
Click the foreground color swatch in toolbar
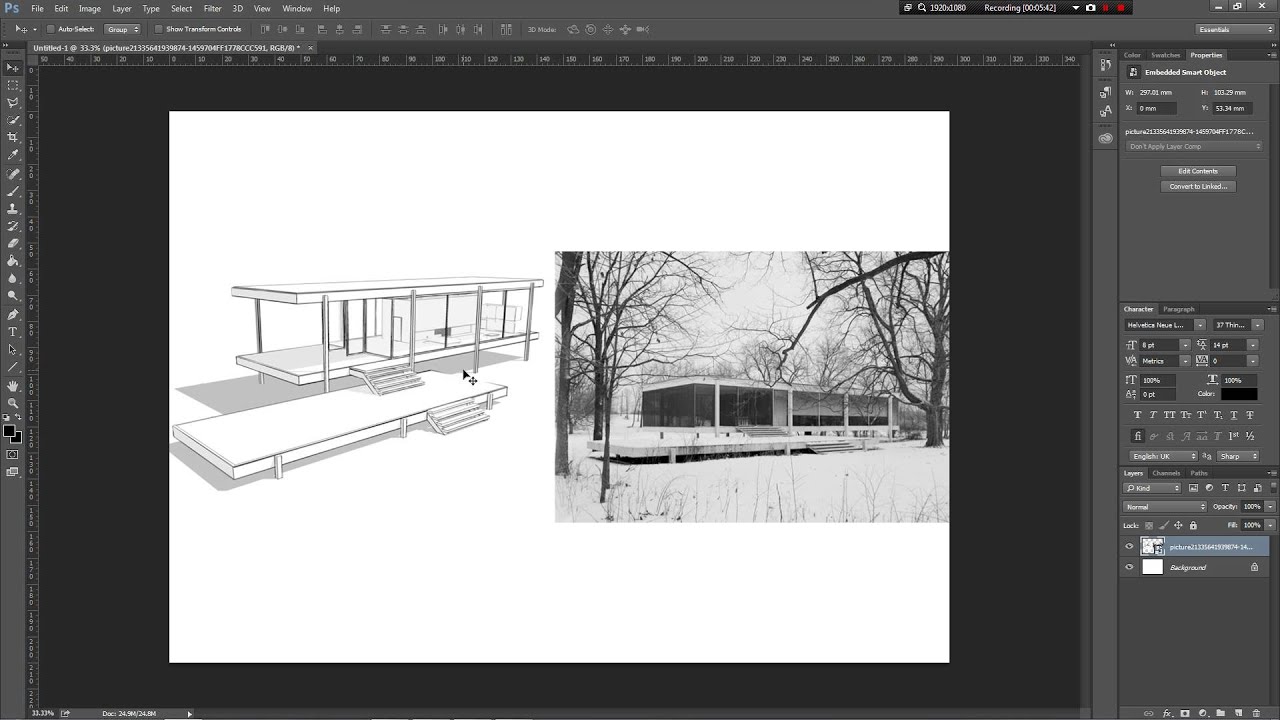9,431
